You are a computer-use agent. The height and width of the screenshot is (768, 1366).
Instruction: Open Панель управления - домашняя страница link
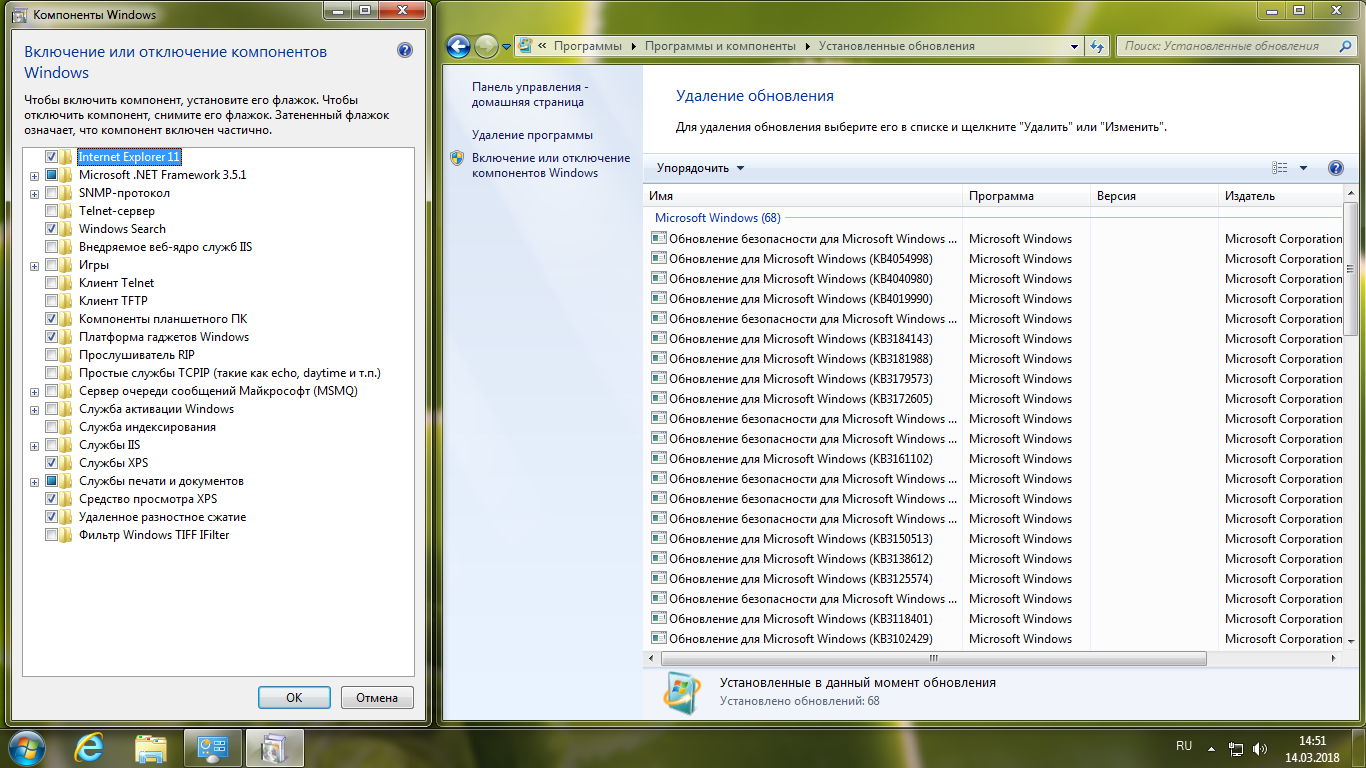tap(529, 94)
